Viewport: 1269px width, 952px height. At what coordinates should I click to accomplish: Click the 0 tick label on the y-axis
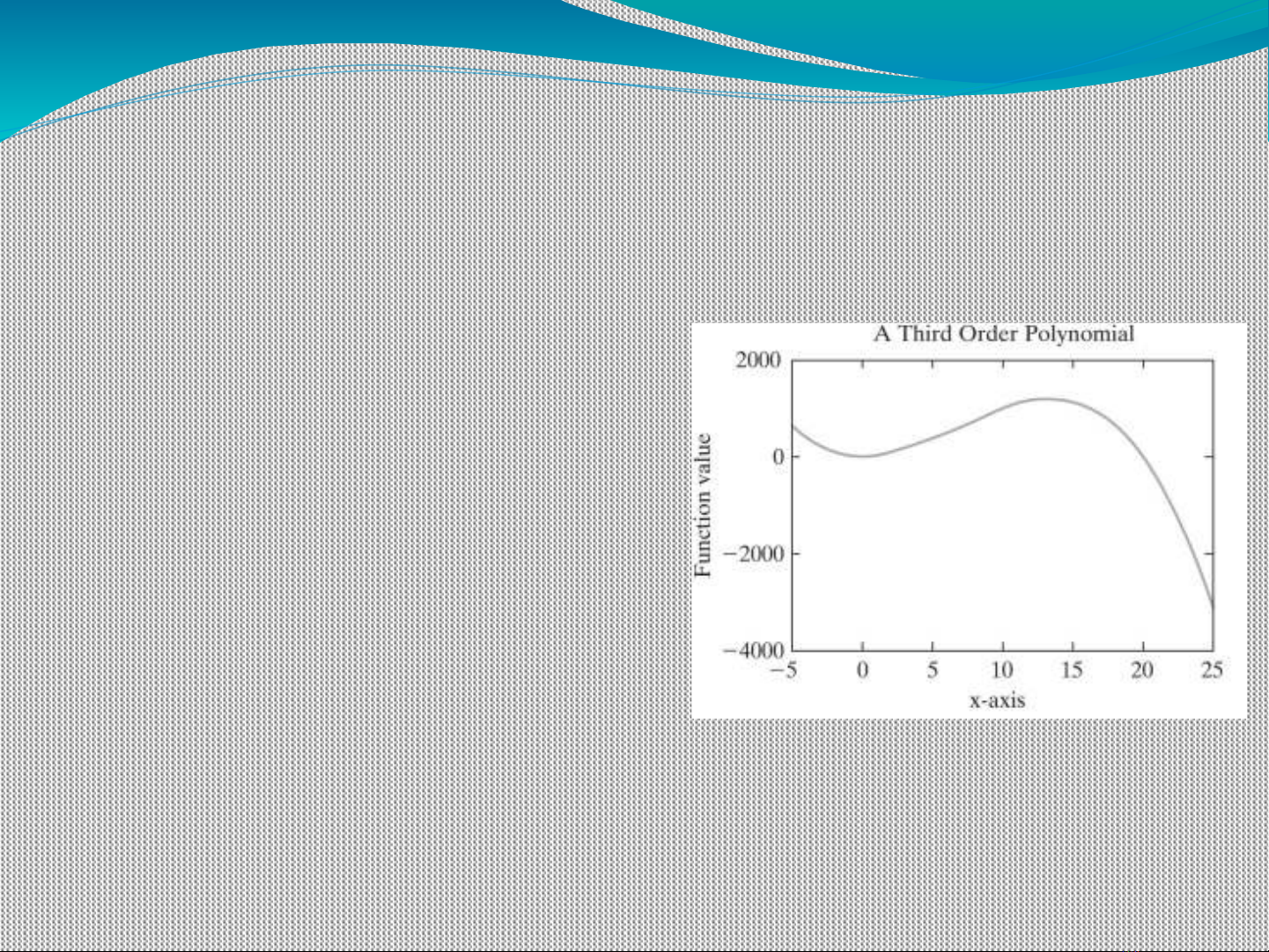tap(778, 457)
